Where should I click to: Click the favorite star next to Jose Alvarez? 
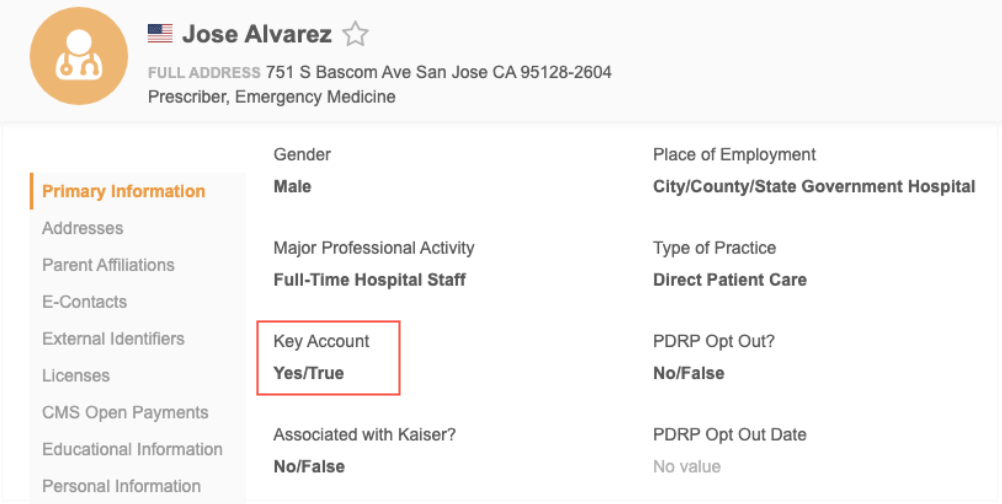[x=355, y=35]
